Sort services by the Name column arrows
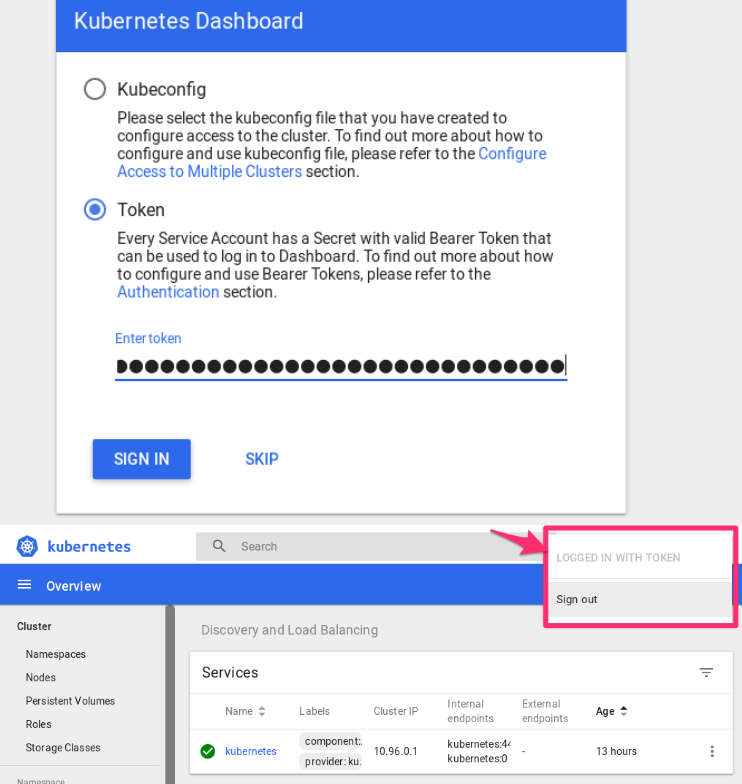This screenshot has width=742, height=784. 262,711
